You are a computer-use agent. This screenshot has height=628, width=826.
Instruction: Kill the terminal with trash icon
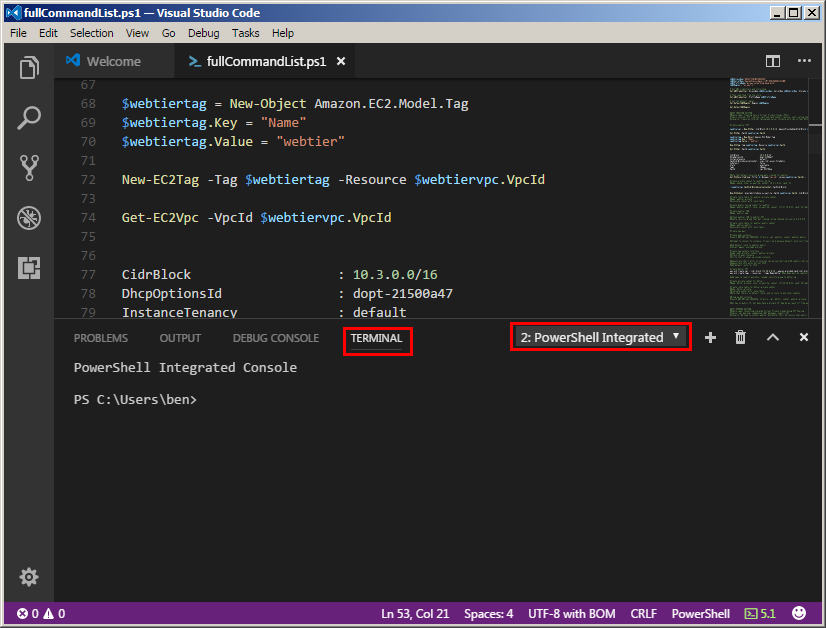(x=740, y=337)
